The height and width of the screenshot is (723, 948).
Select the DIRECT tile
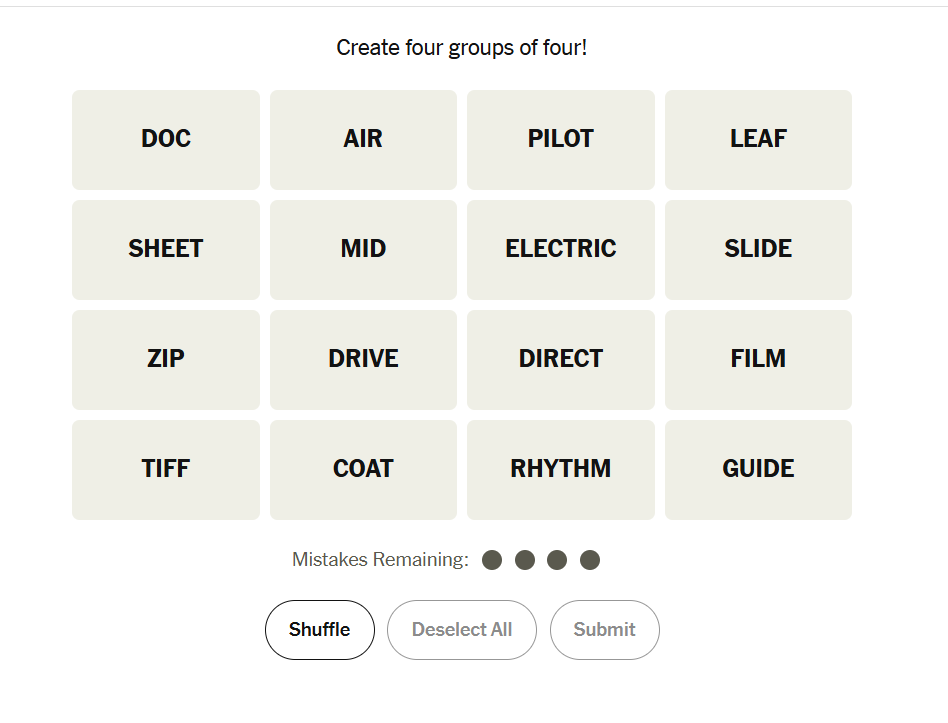click(561, 360)
